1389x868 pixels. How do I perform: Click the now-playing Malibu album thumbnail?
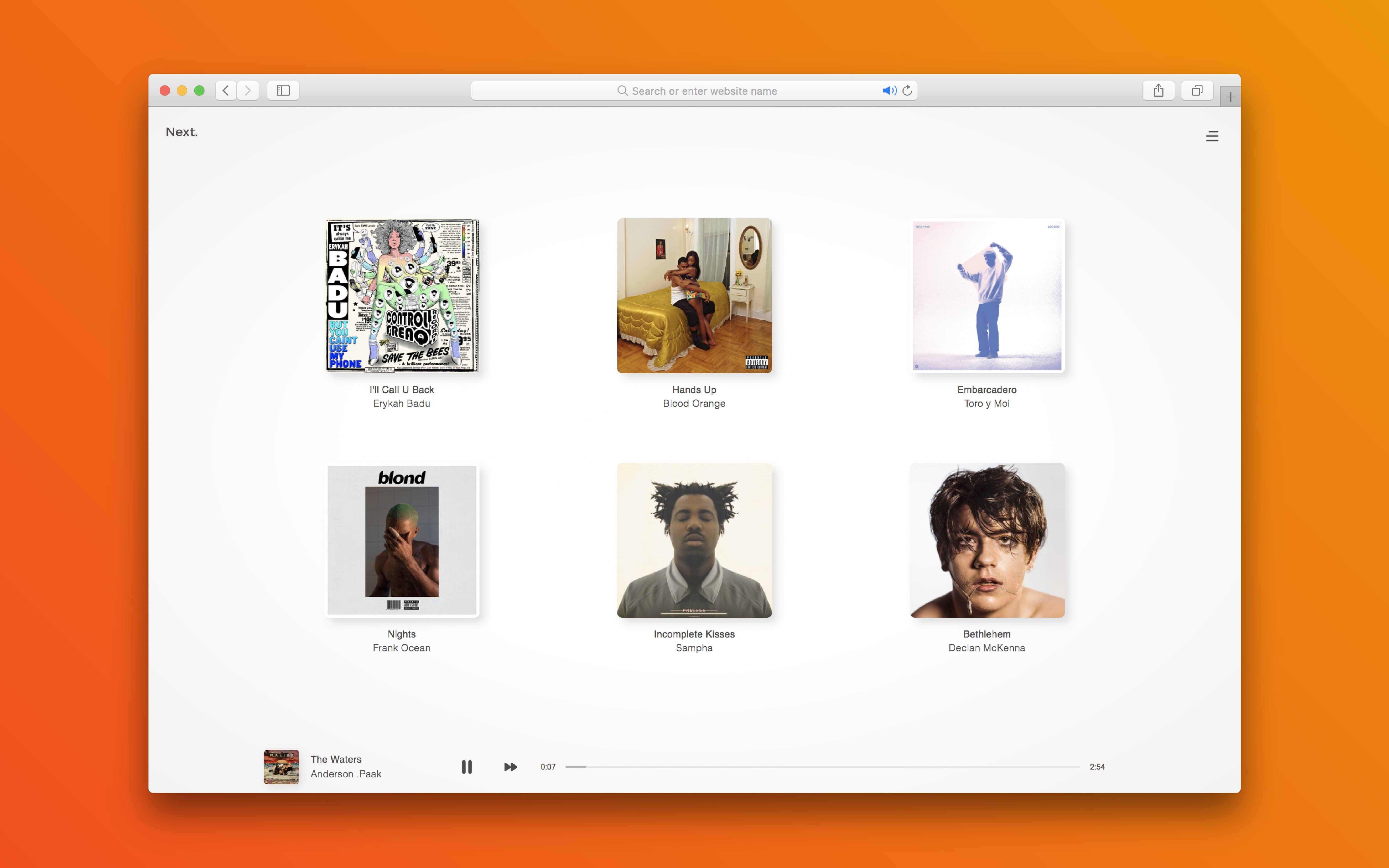coord(281,767)
